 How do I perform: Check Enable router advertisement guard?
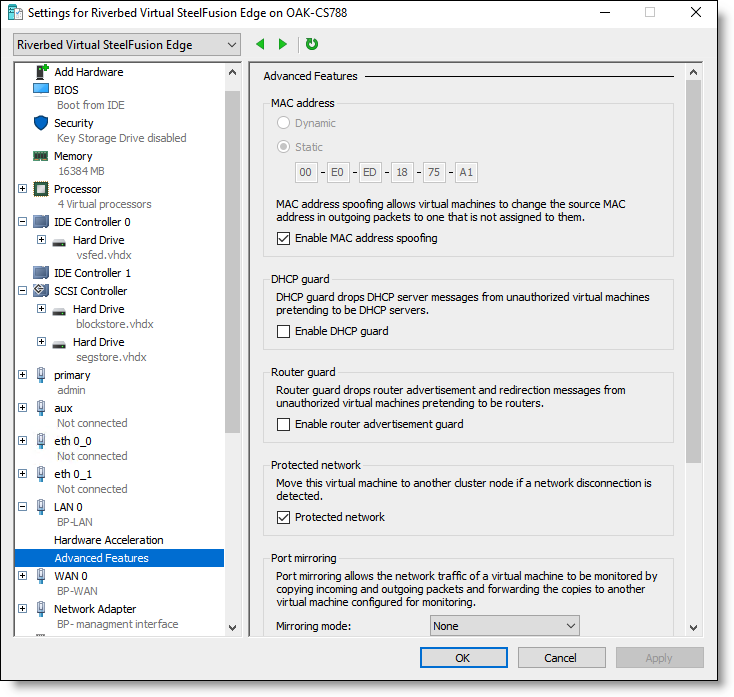coord(283,424)
